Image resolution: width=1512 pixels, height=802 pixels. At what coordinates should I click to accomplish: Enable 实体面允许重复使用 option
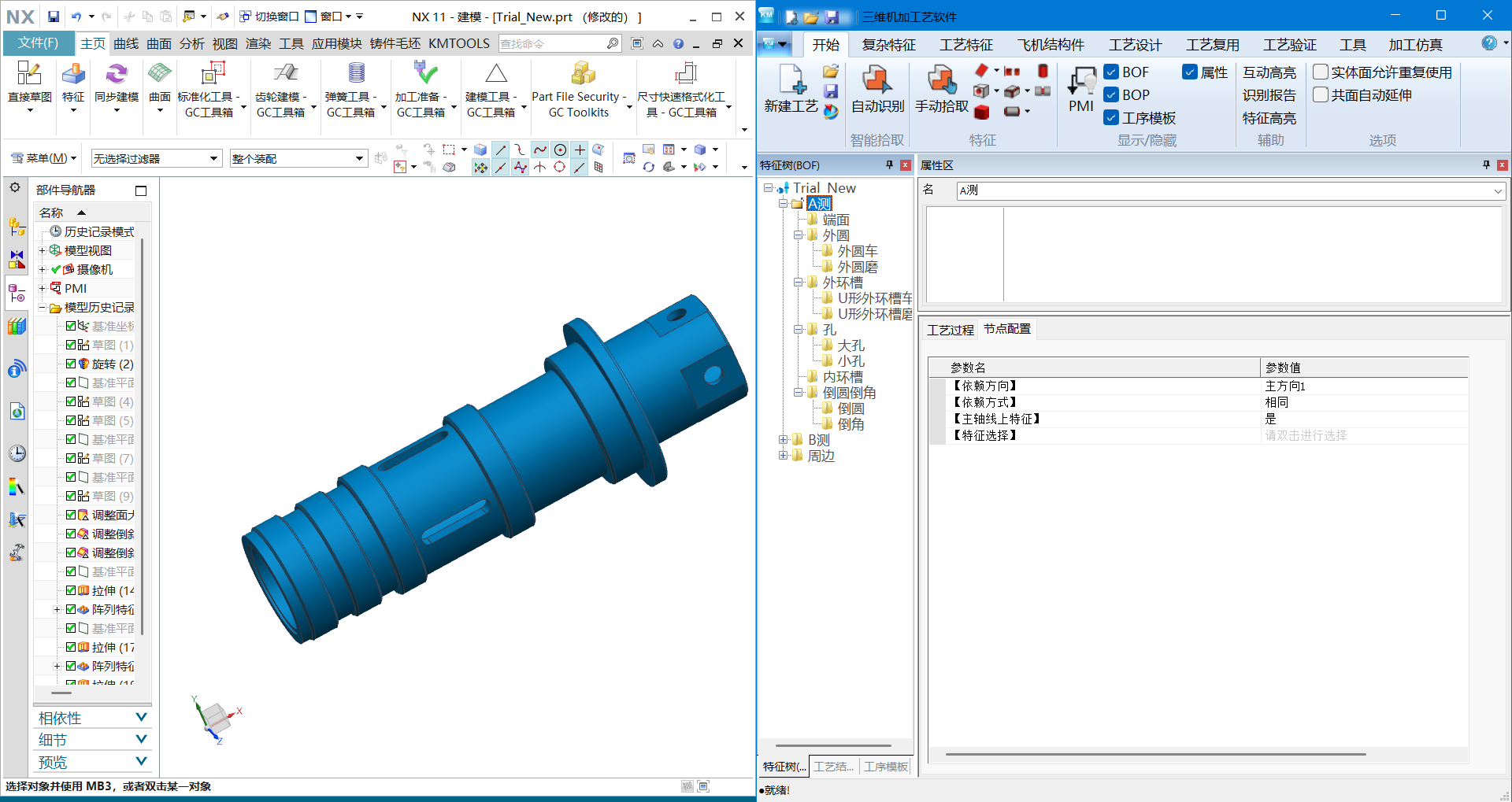(x=1321, y=72)
